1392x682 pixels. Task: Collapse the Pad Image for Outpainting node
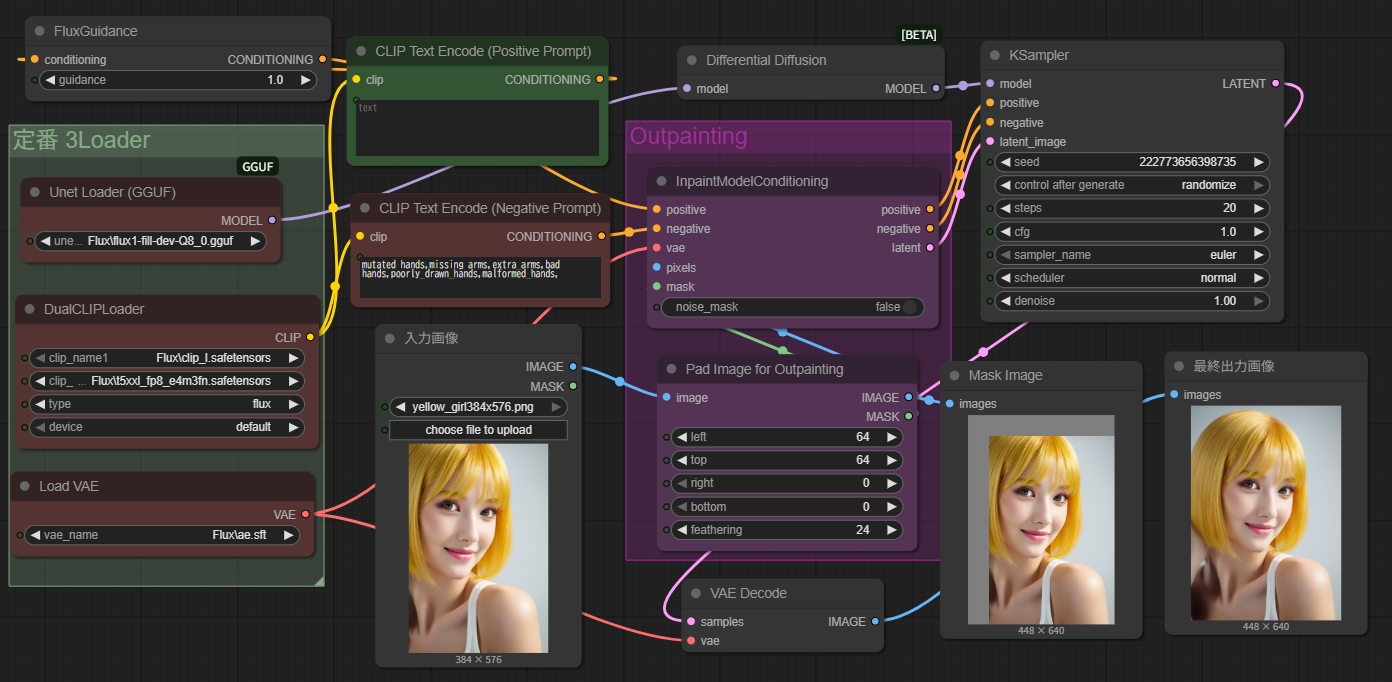pos(672,369)
